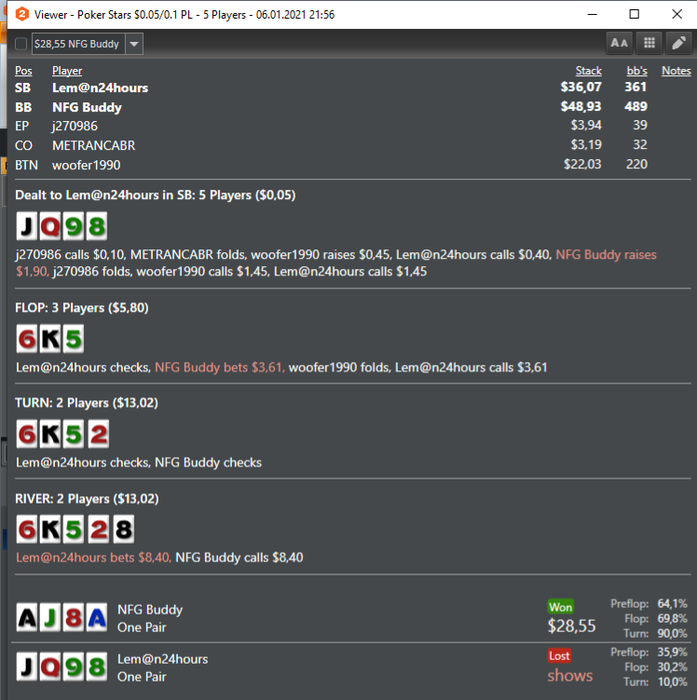Open the $28,55 NFG Buddy combo box
The width and height of the screenshot is (697, 700).
pos(88,44)
